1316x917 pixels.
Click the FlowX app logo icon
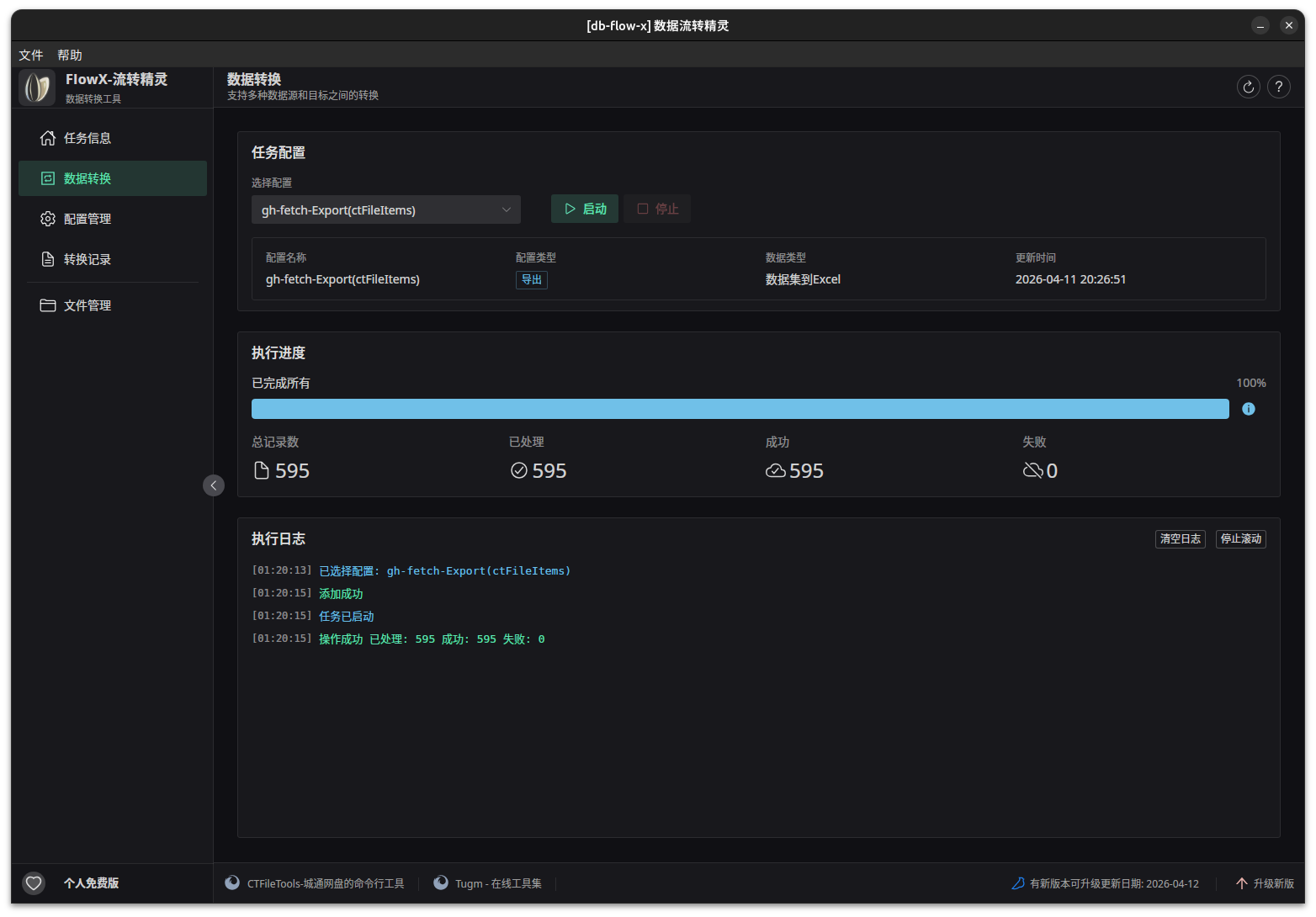point(37,87)
